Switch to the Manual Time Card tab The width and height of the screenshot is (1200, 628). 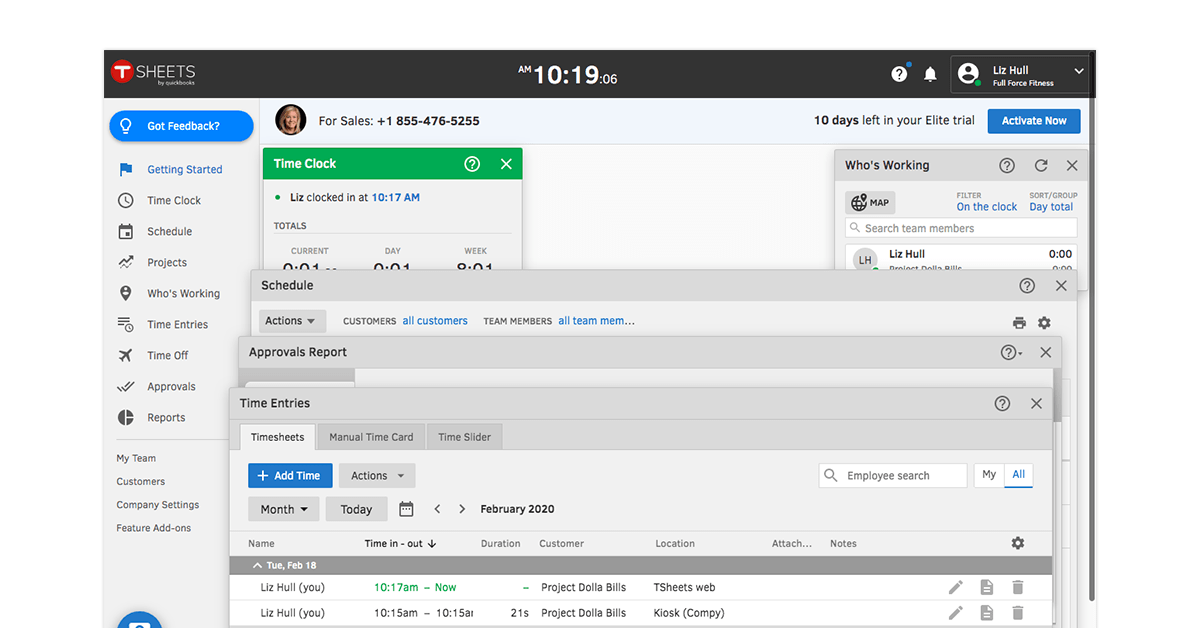pos(371,437)
